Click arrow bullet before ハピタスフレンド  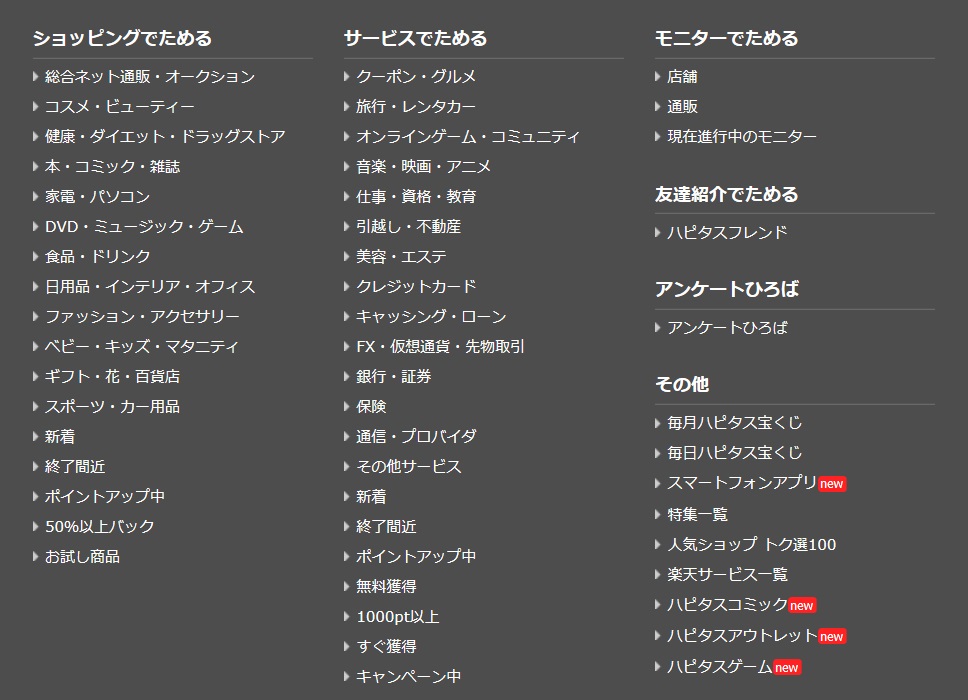(x=657, y=233)
